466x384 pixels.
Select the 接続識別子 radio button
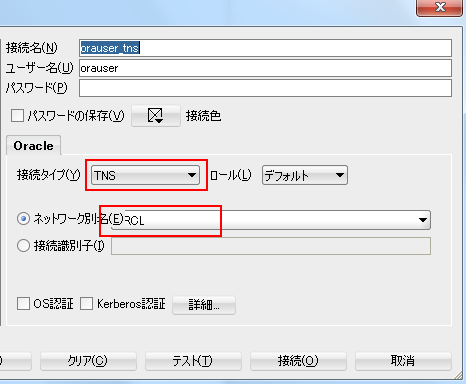point(23,246)
